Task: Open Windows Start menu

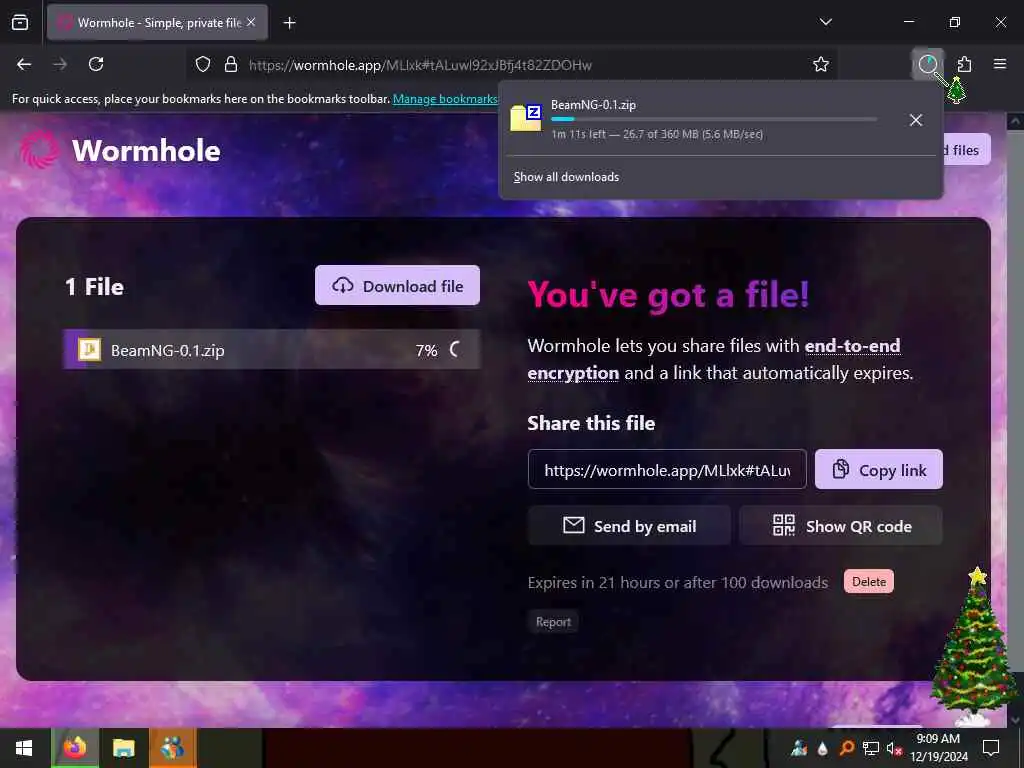Action: 24,748
